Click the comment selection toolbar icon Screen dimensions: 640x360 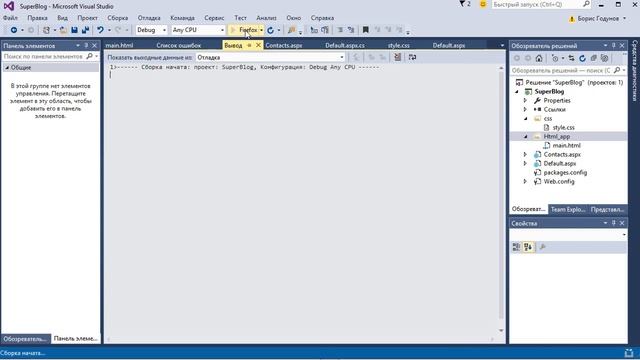[x=340, y=30]
